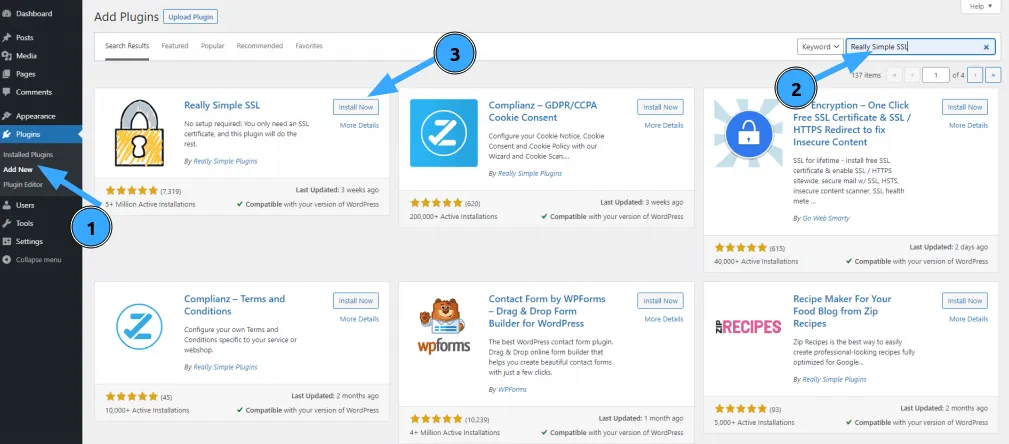Install Now for Complianz GDPR/CCPA Cookie Consent

(x=660, y=107)
